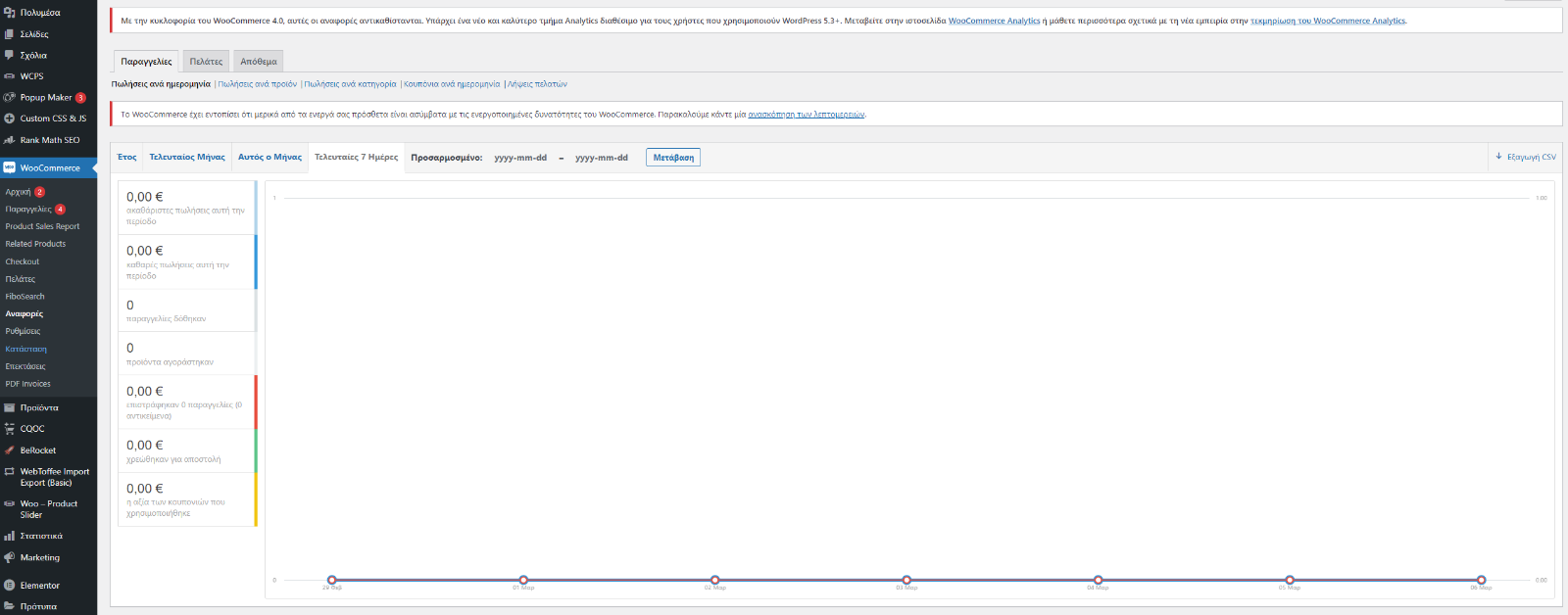Toggle ακαθάριστες πωλήσεις chart legend
The height and width of the screenshot is (615, 1568).
click(x=187, y=208)
